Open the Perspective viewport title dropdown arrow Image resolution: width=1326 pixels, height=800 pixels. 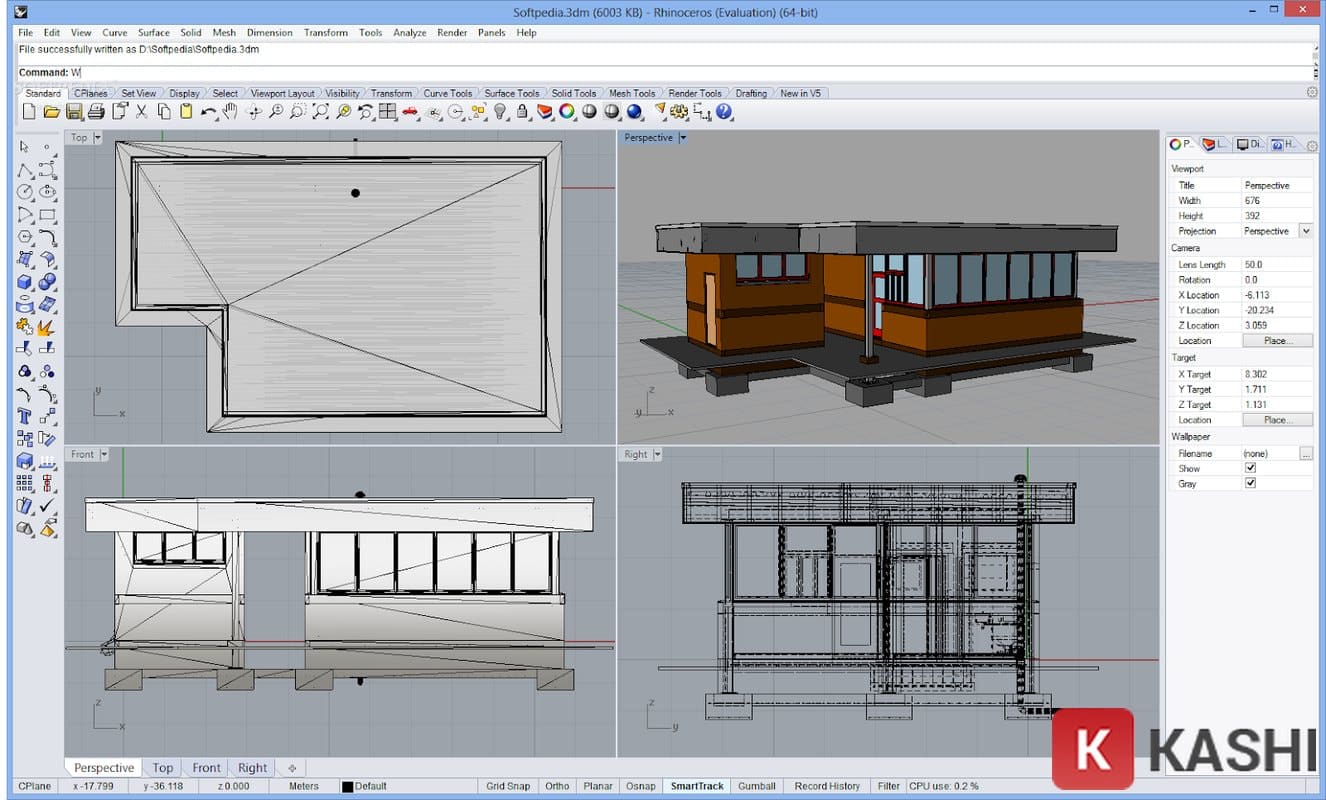[683, 138]
